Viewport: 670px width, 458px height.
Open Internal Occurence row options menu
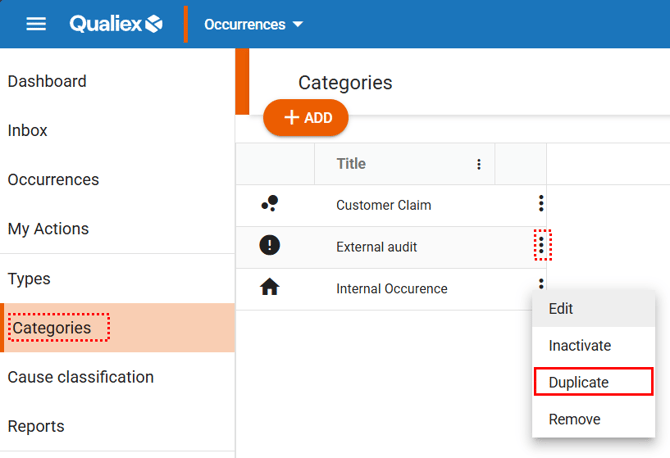pos(541,284)
